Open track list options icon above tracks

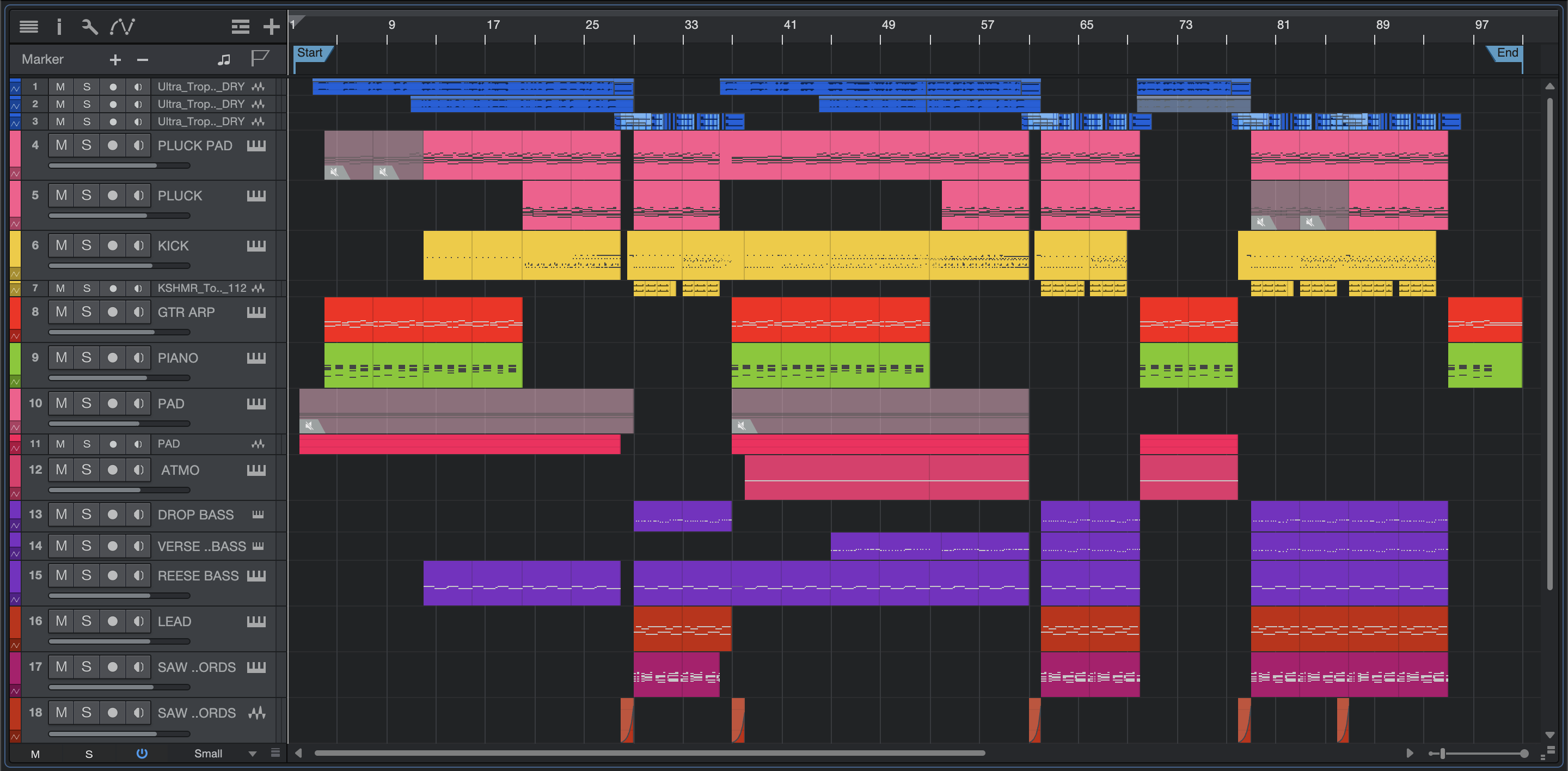point(241,27)
